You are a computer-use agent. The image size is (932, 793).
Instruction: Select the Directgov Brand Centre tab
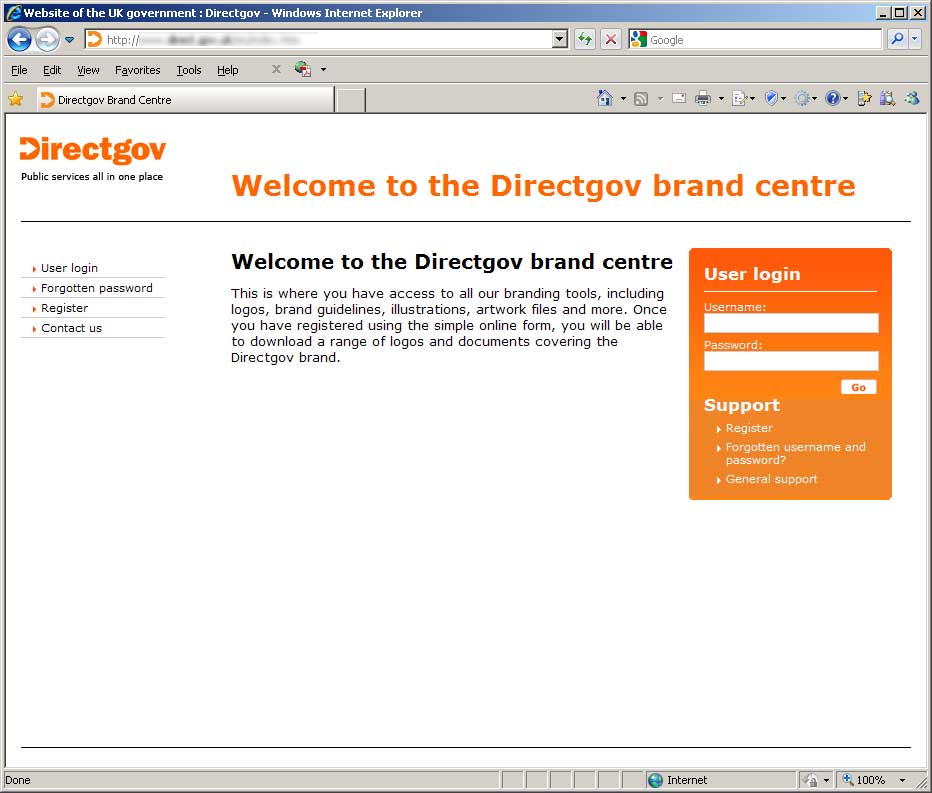pyautogui.click(x=185, y=99)
